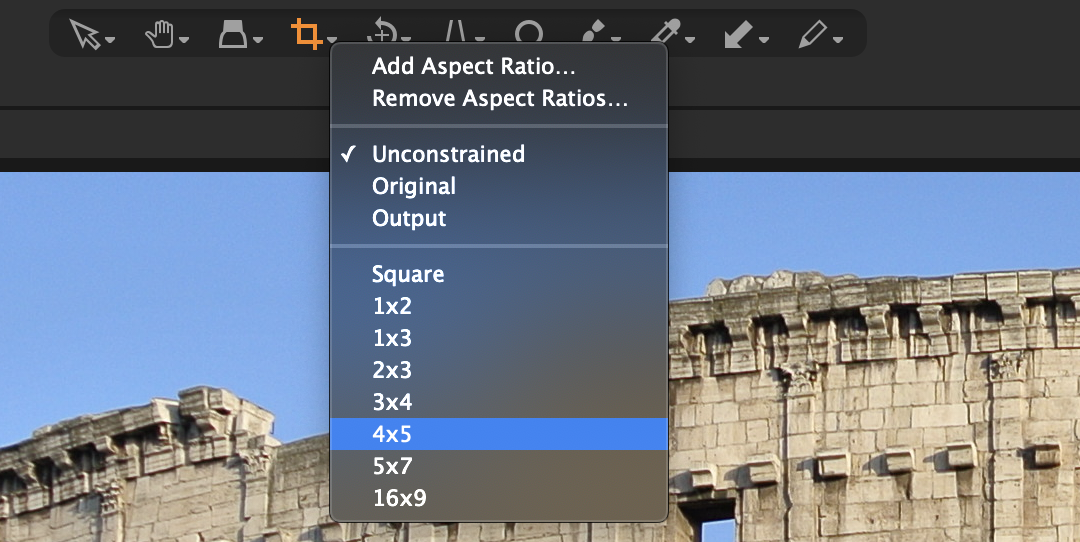Expand the annotation pencil dropdown arrow

tap(837, 40)
